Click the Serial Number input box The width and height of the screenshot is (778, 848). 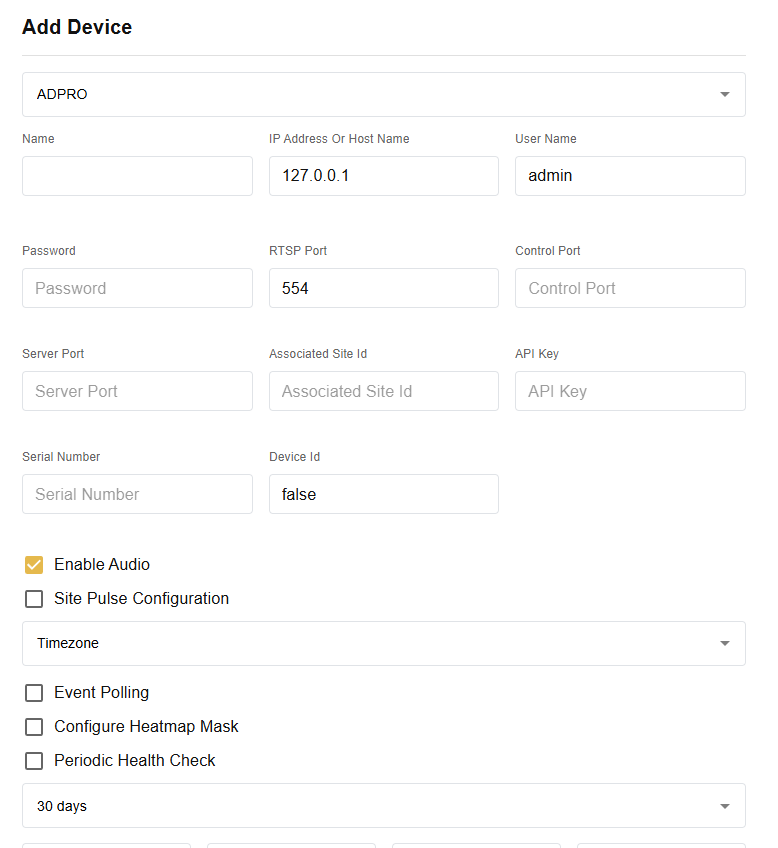point(137,494)
